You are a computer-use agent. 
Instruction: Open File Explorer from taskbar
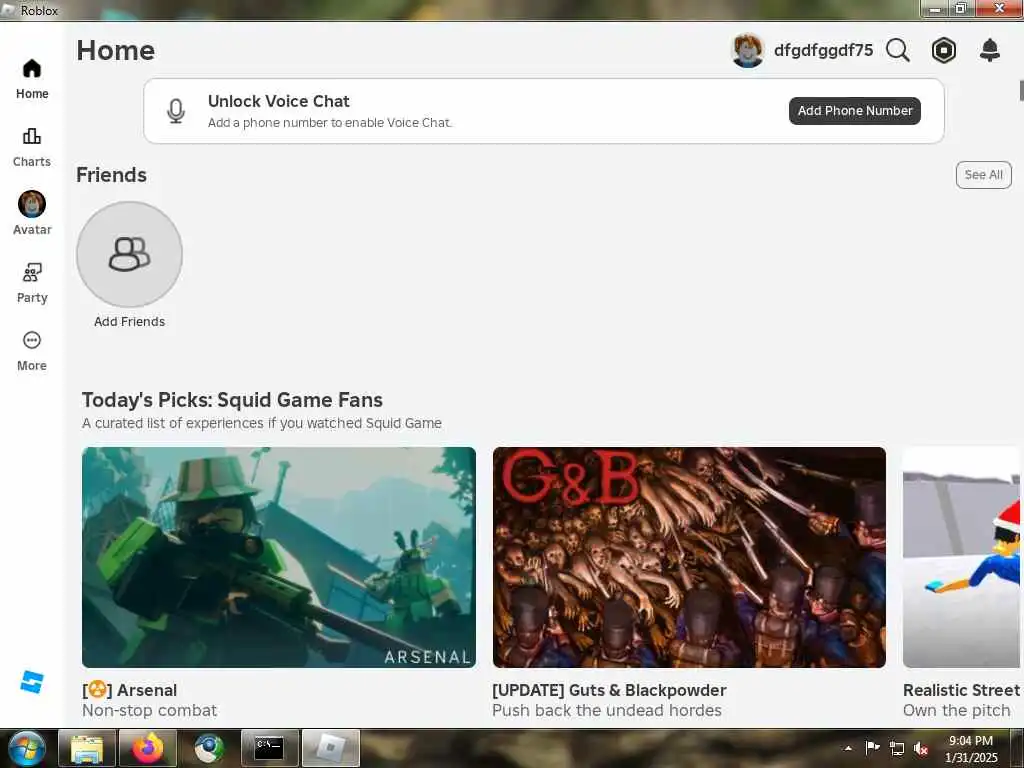coord(86,748)
